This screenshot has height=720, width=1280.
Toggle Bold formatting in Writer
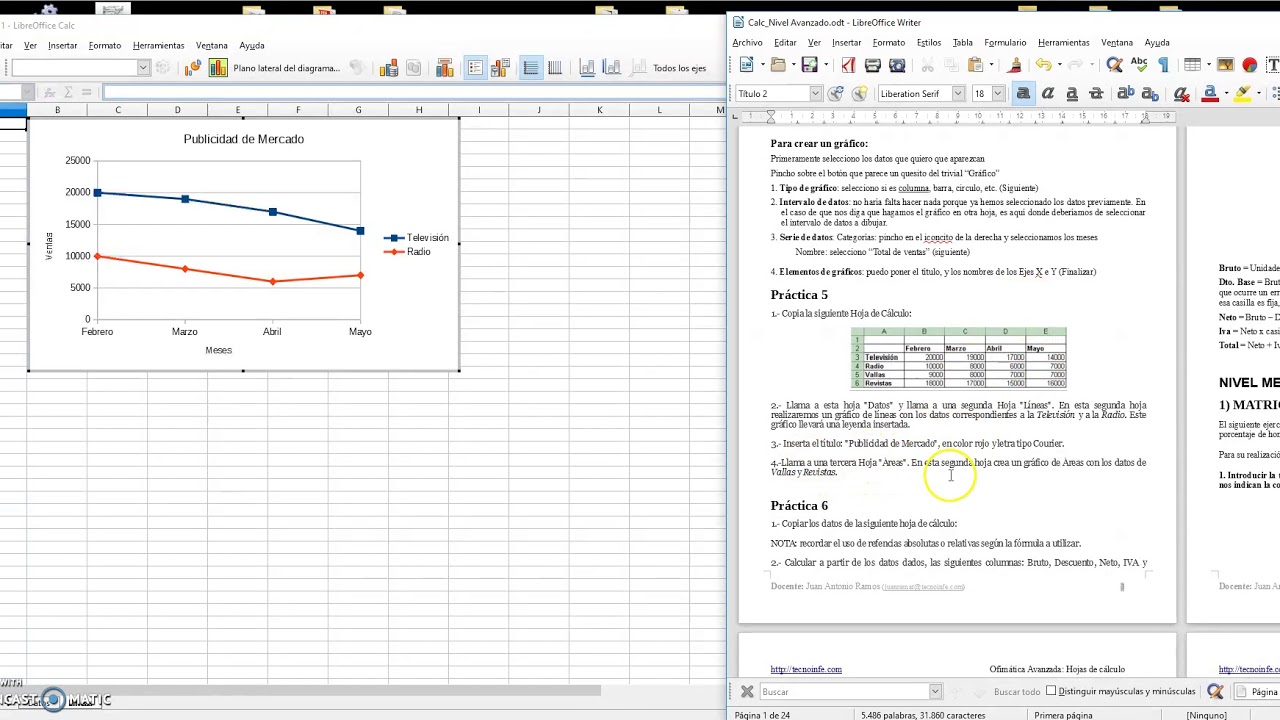[1023, 94]
